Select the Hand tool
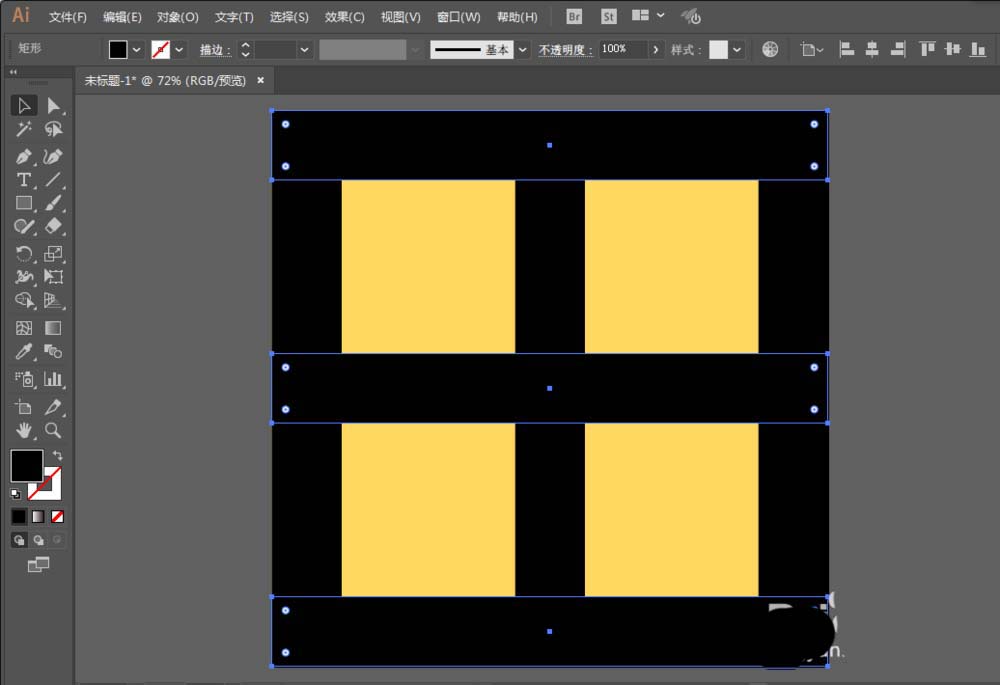1000x685 pixels. tap(24, 431)
